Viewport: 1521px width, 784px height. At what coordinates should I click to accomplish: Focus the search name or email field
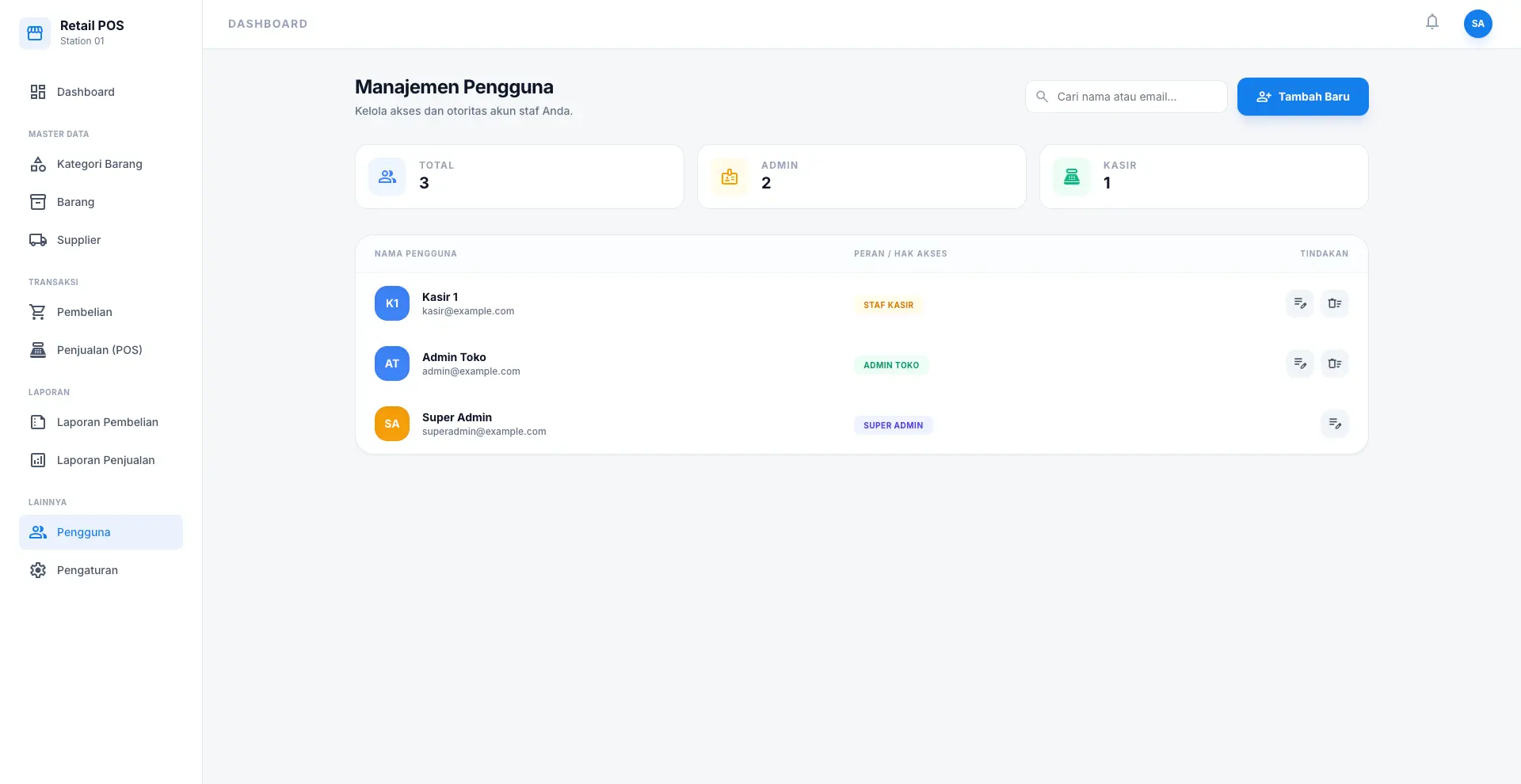point(1133,97)
